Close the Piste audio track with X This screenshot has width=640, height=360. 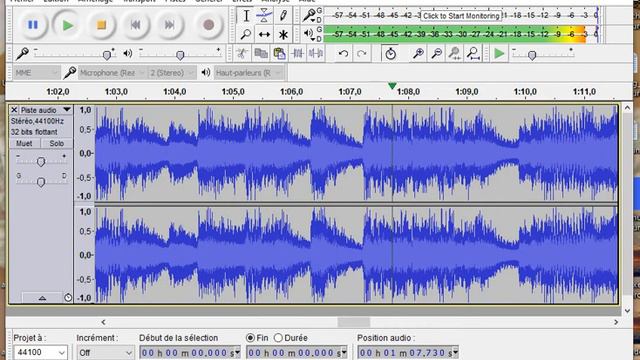tap(14, 110)
